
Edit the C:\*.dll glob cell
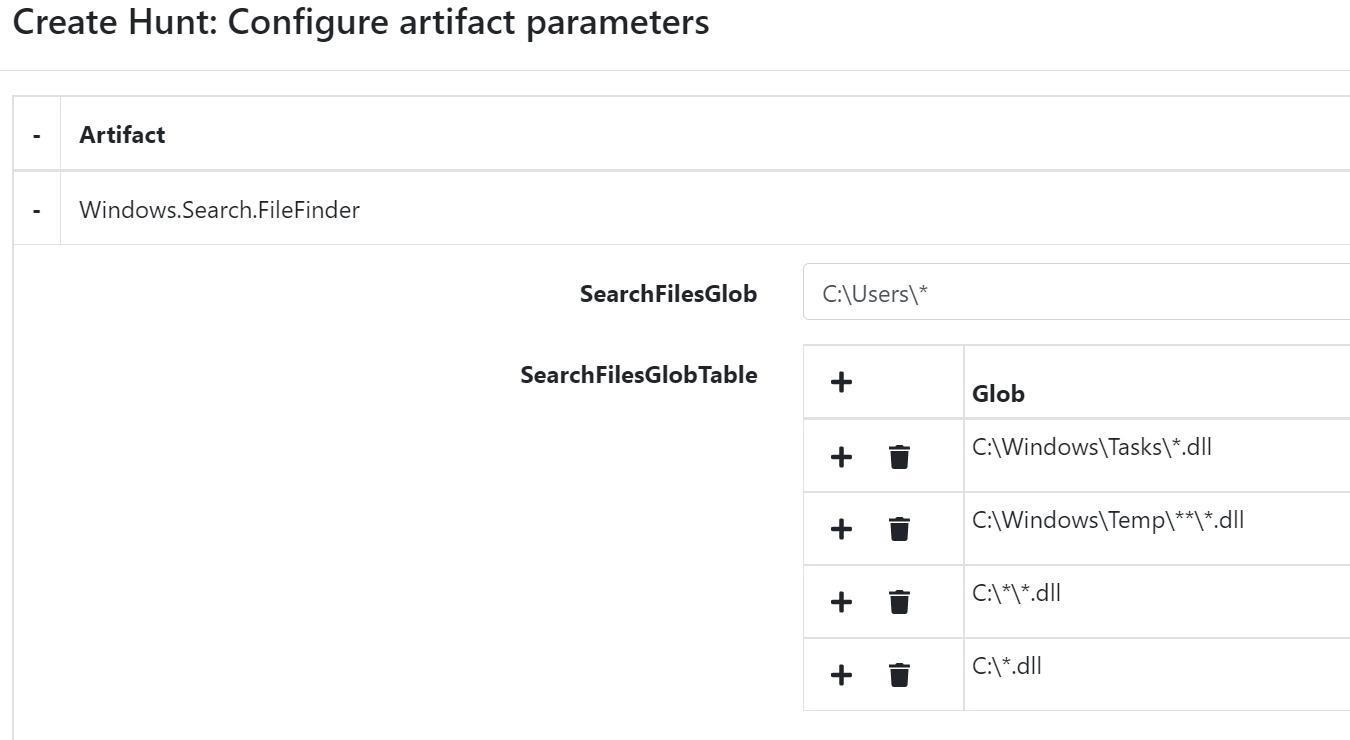tap(1157, 674)
